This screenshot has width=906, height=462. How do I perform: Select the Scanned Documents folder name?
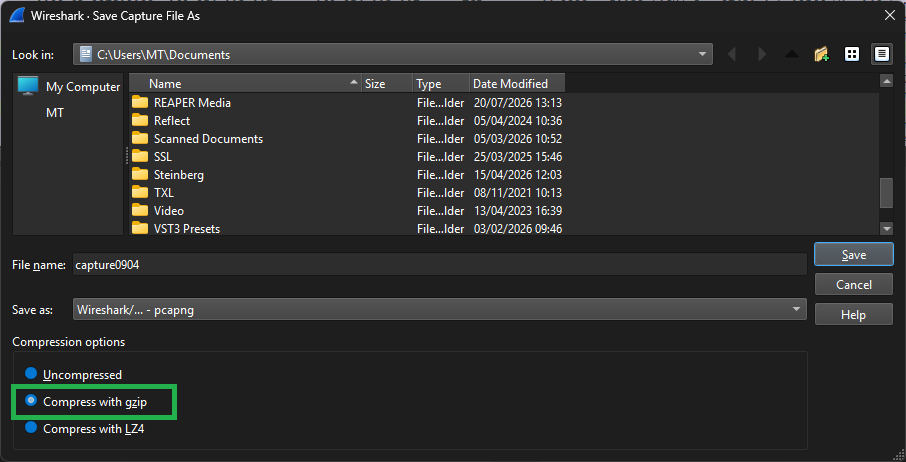click(x=208, y=139)
